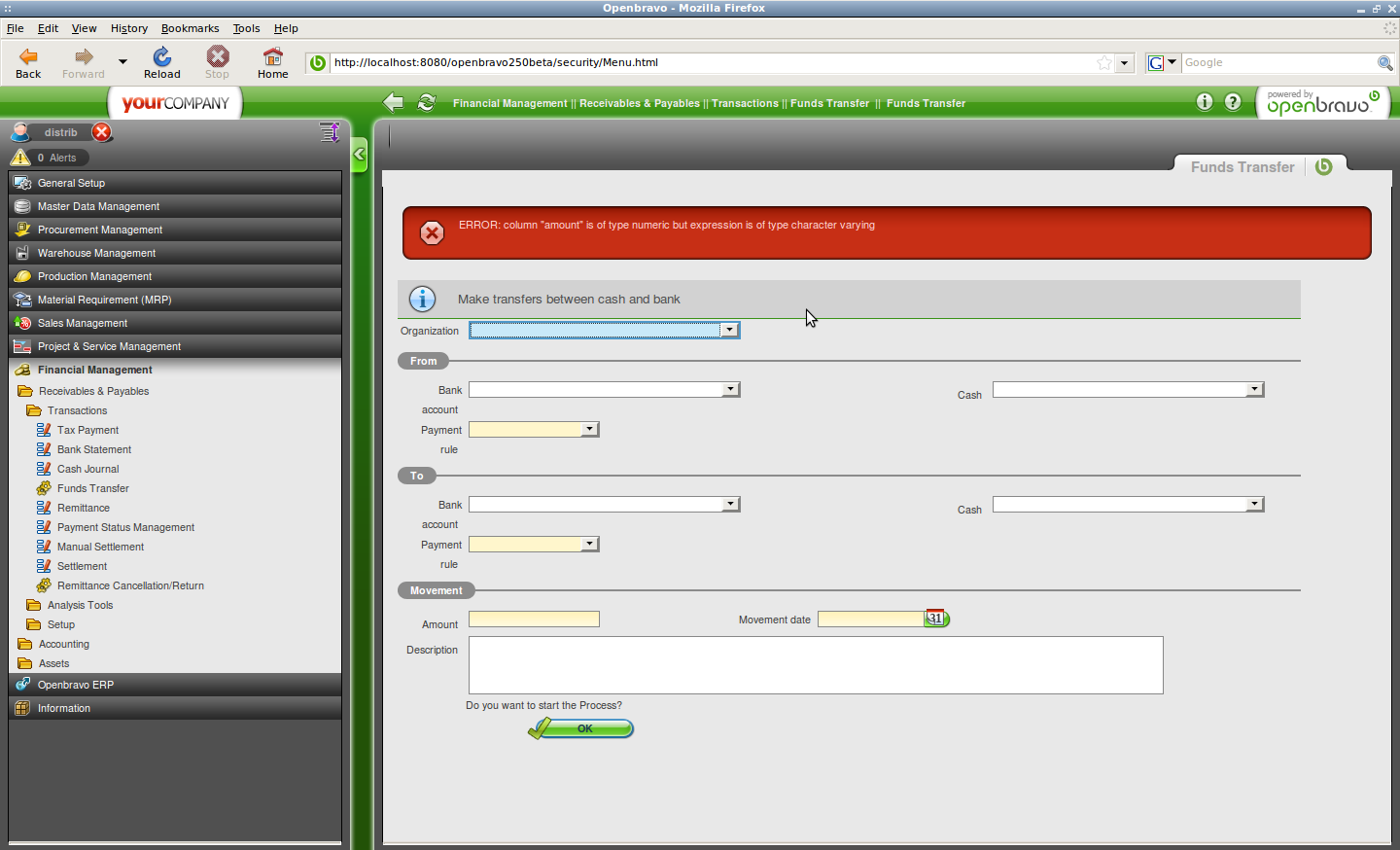Open the About information icon in top bar
1400x850 pixels.
click(1205, 102)
